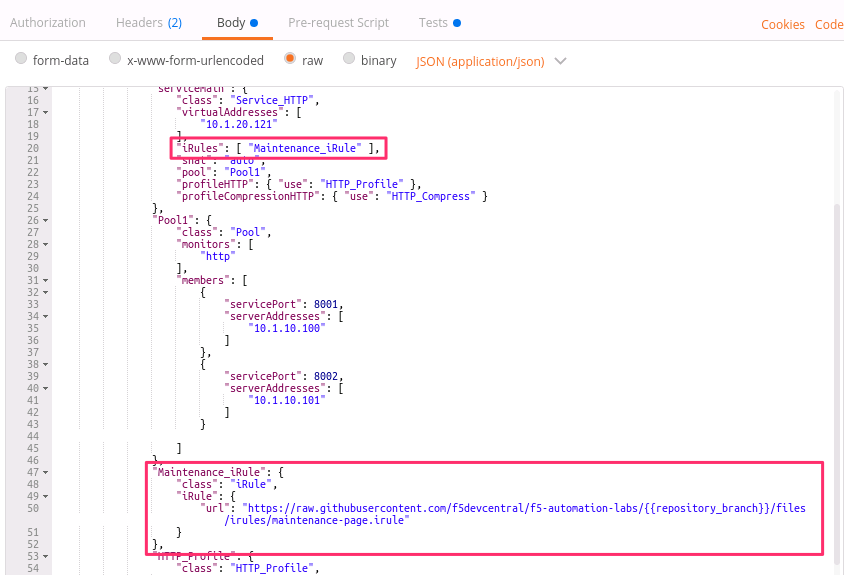Click the "10.1.20.121" virtual address
Screen dimensions: 844x575
pos(239,124)
